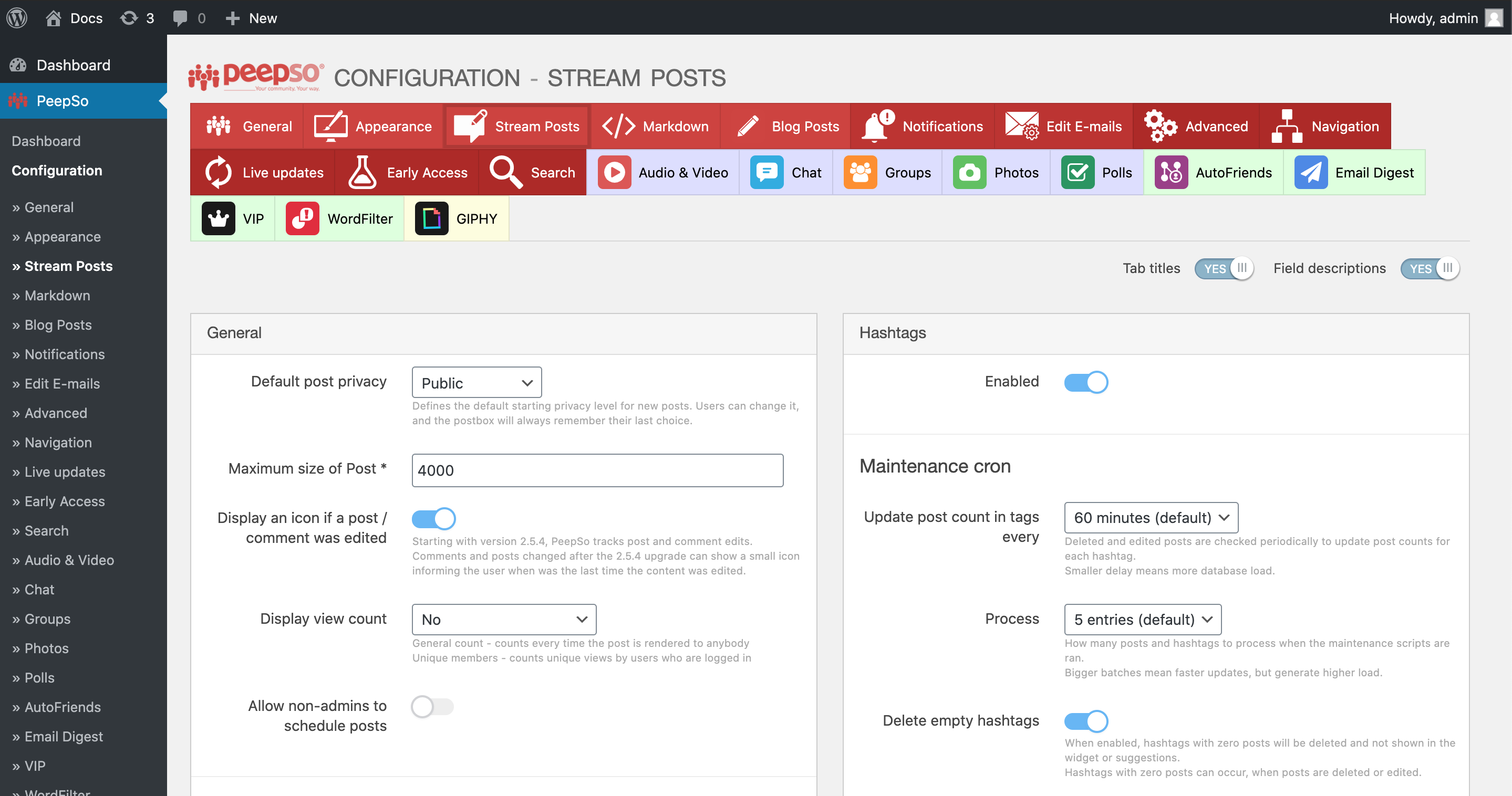Click the General people icon tab

pyautogui.click(x=219, y=125)
